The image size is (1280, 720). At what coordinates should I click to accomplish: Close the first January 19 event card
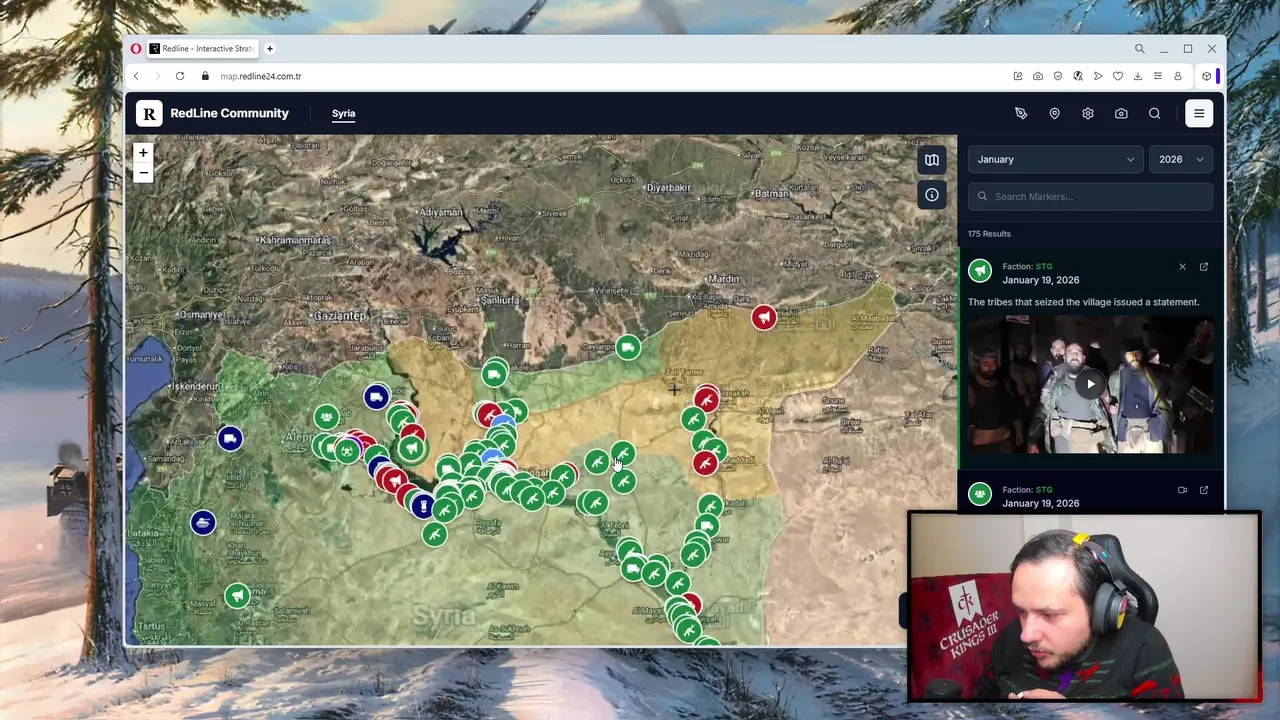1182,267
